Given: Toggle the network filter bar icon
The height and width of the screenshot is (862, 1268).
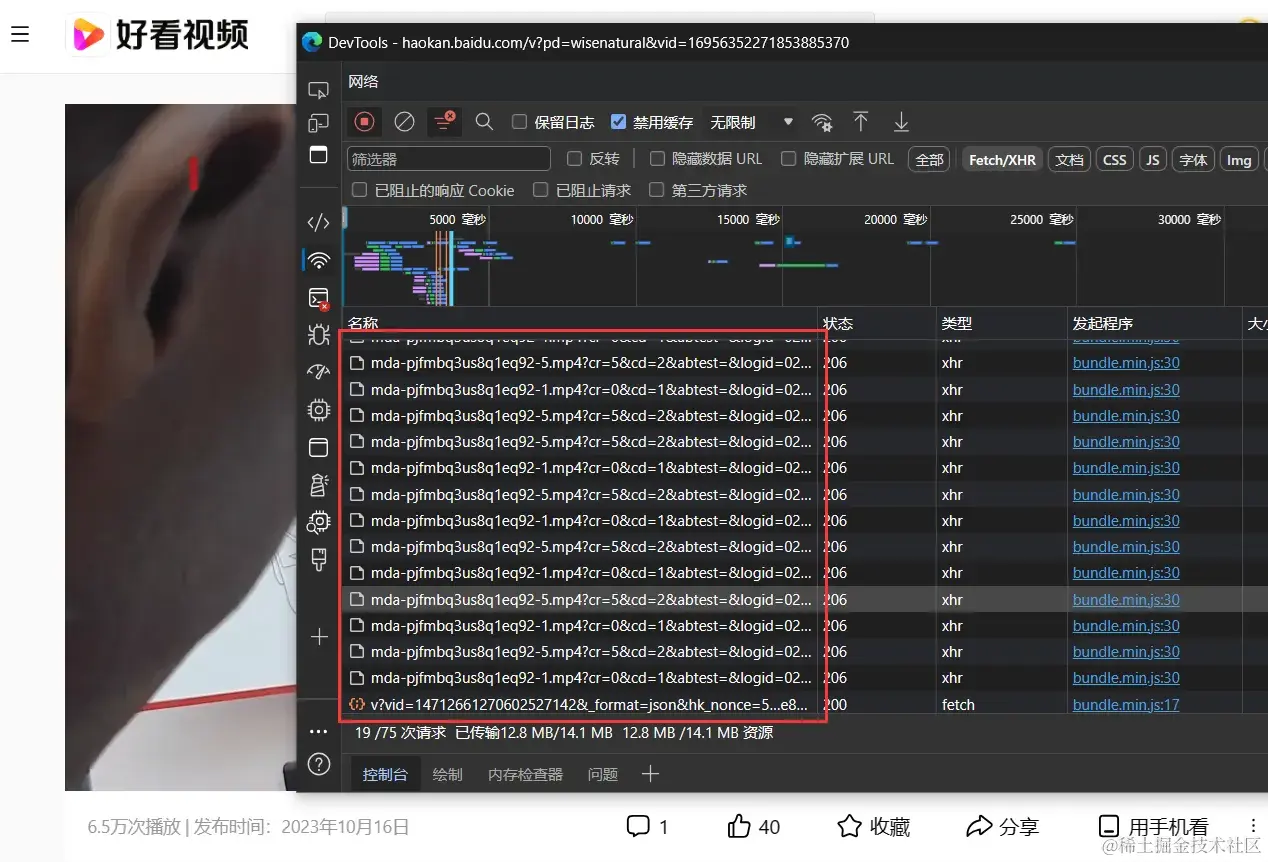Looking at the screenshot, I should click(443, 122).
